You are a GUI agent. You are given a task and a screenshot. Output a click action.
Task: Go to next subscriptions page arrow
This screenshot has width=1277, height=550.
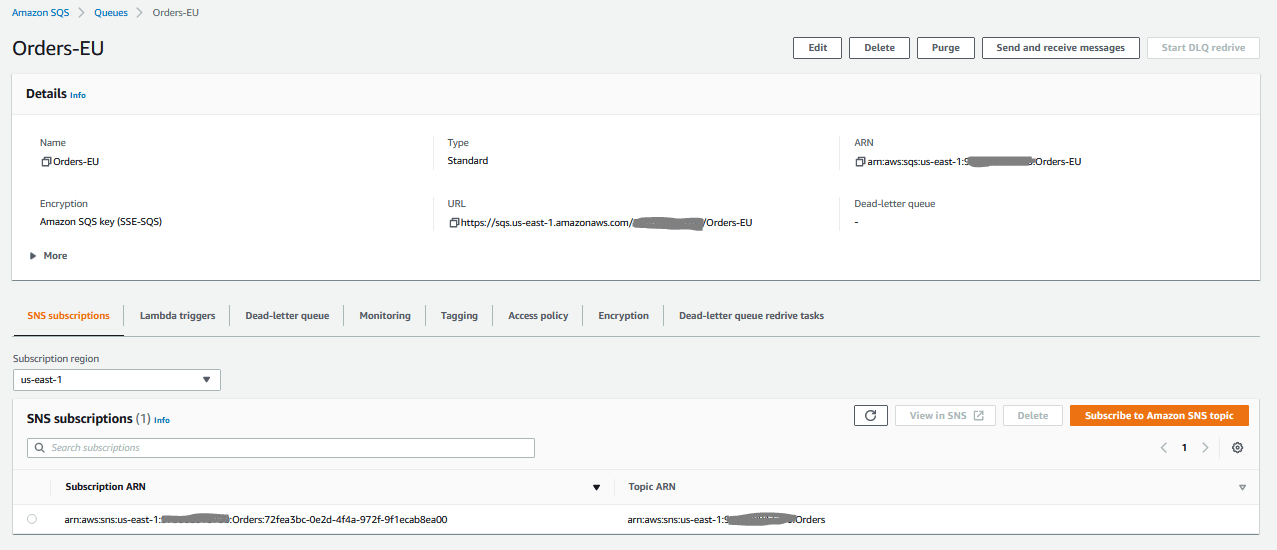pyautogui.click(x=1205, y=448)
